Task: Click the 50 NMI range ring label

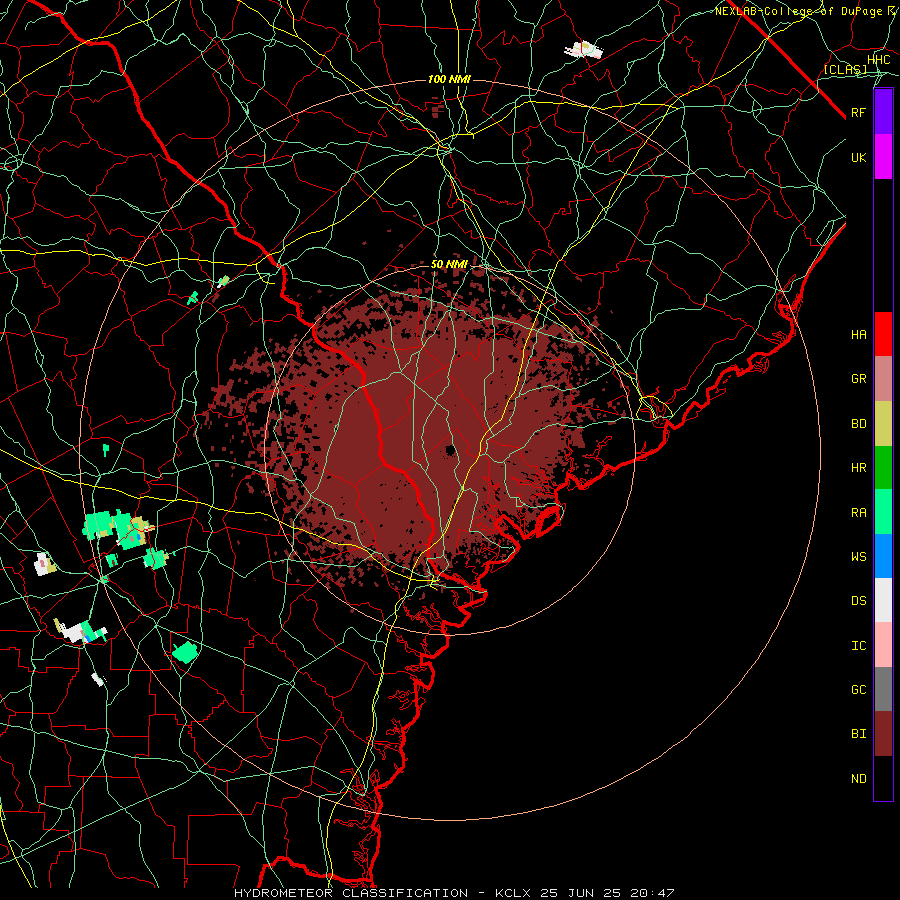Action: [449, 265]
